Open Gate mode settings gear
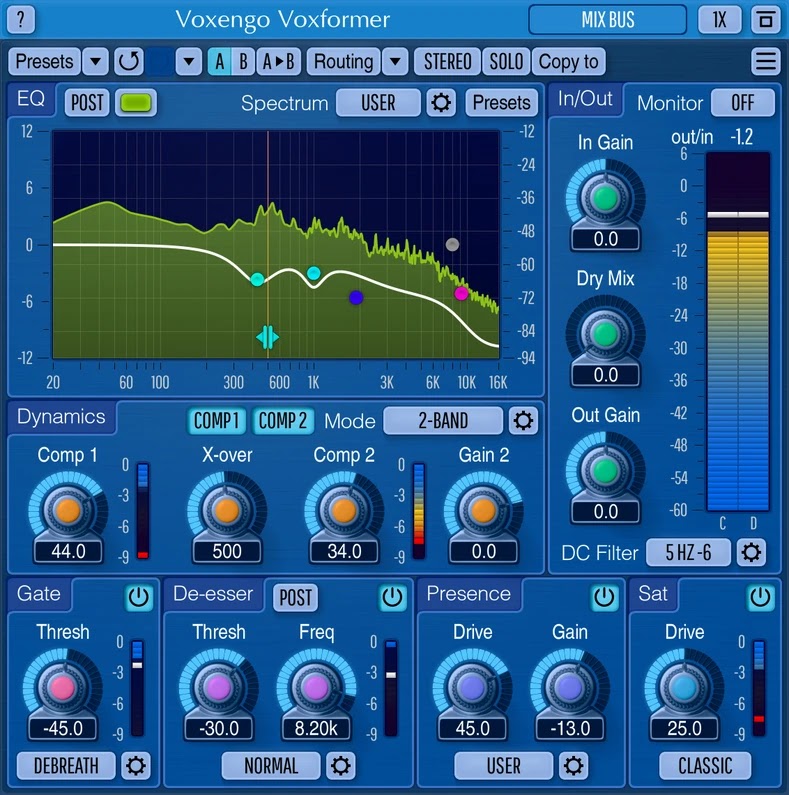The width and height of the screenshot is (789, 795). coord(135,765)
